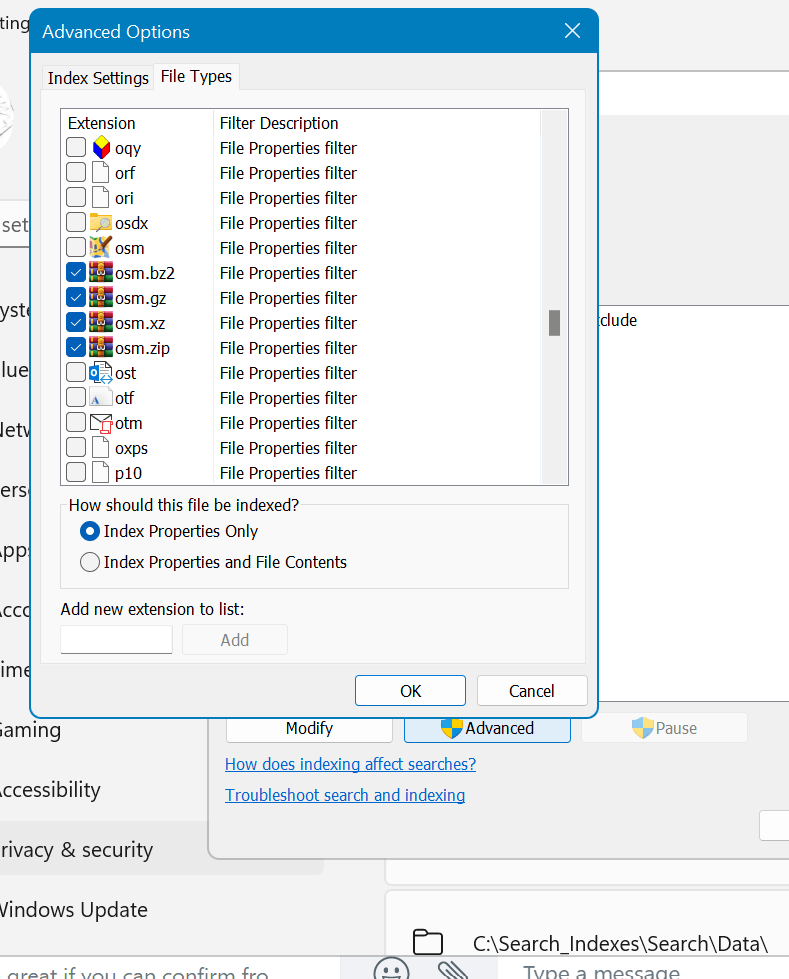
Task: Select the oxps extension row text
Action: pyautogui.click(x=131, y=449)
